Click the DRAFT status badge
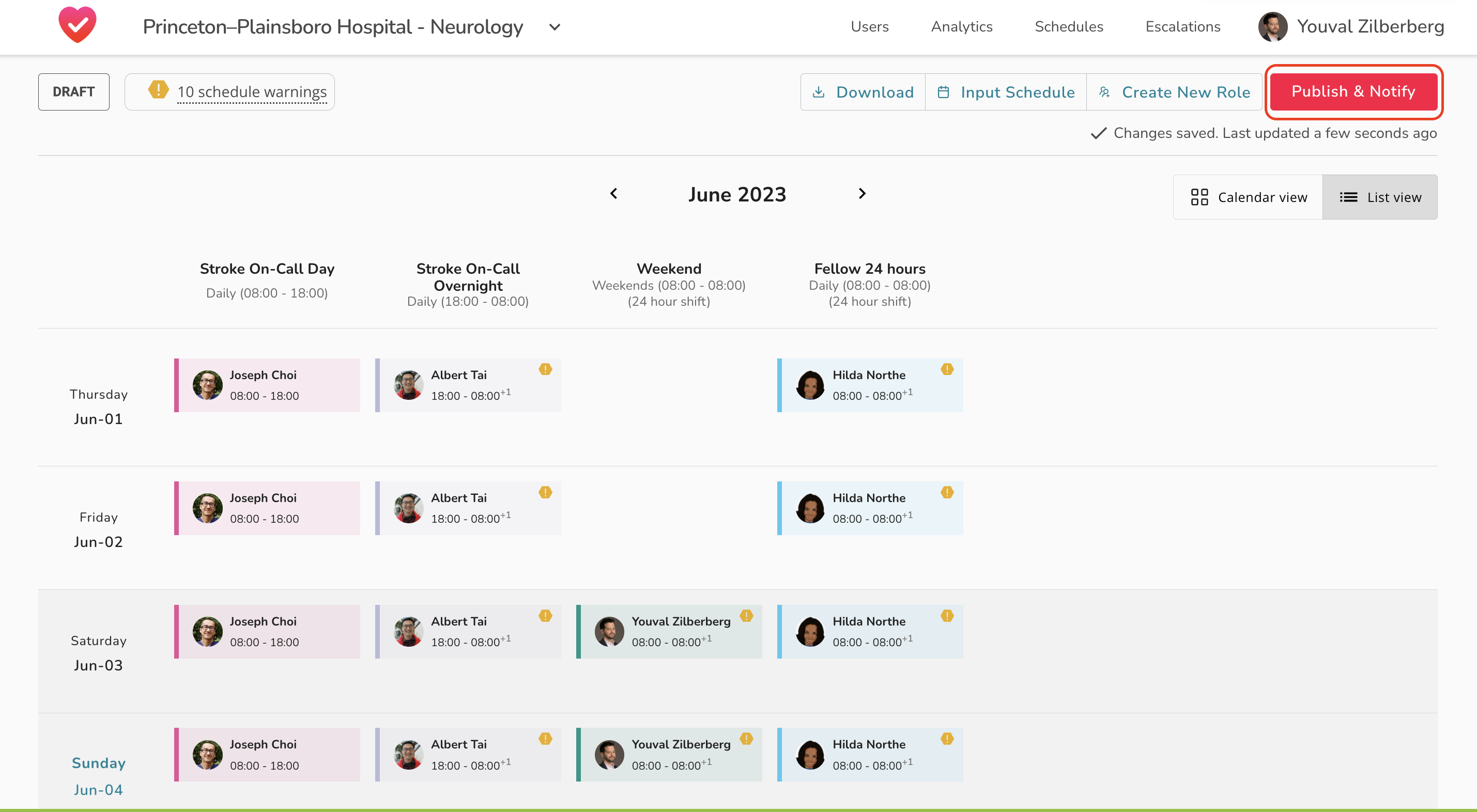The image size is (1477, 812). click(73, 92)
